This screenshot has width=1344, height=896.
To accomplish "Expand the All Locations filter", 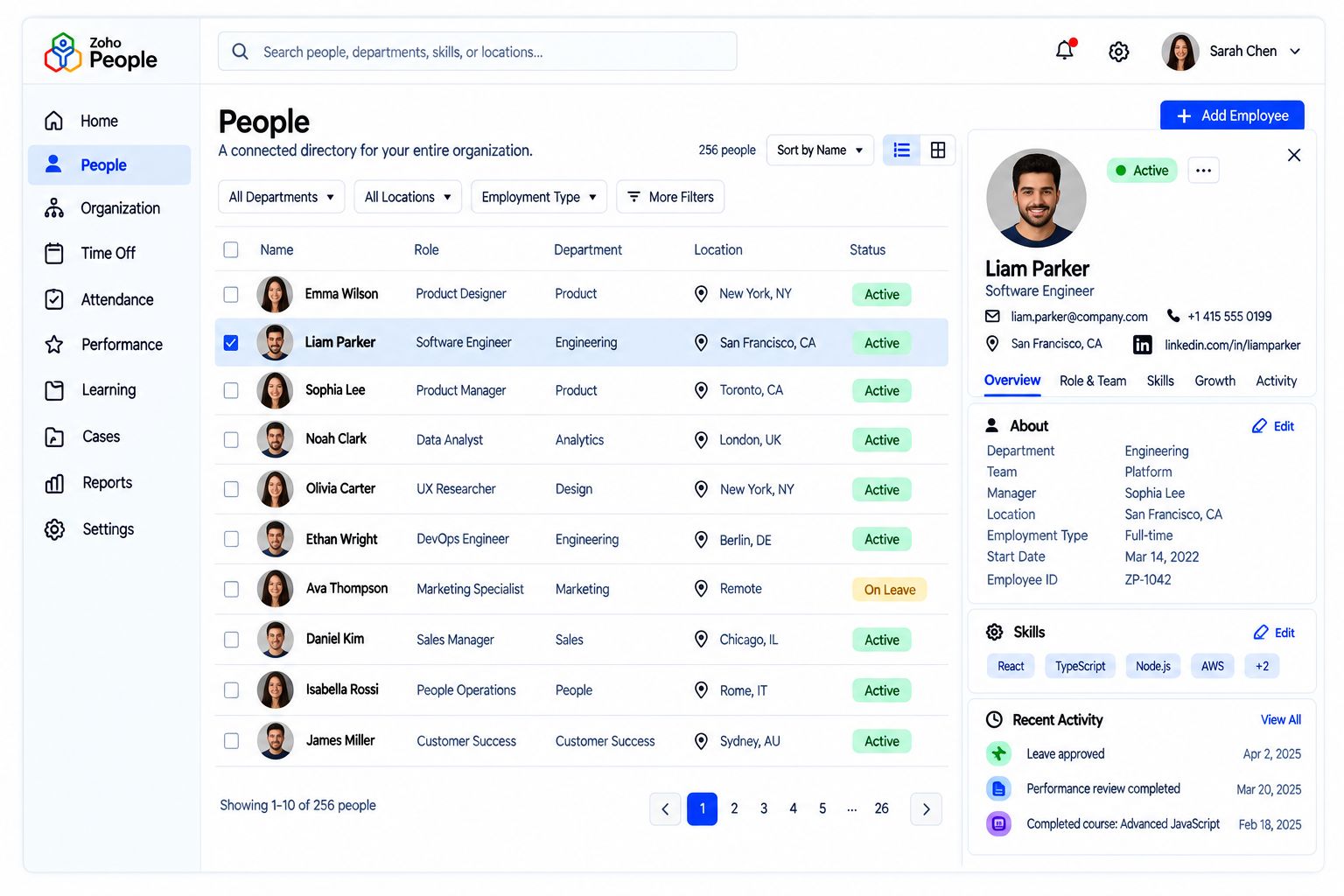I will 408,197.
